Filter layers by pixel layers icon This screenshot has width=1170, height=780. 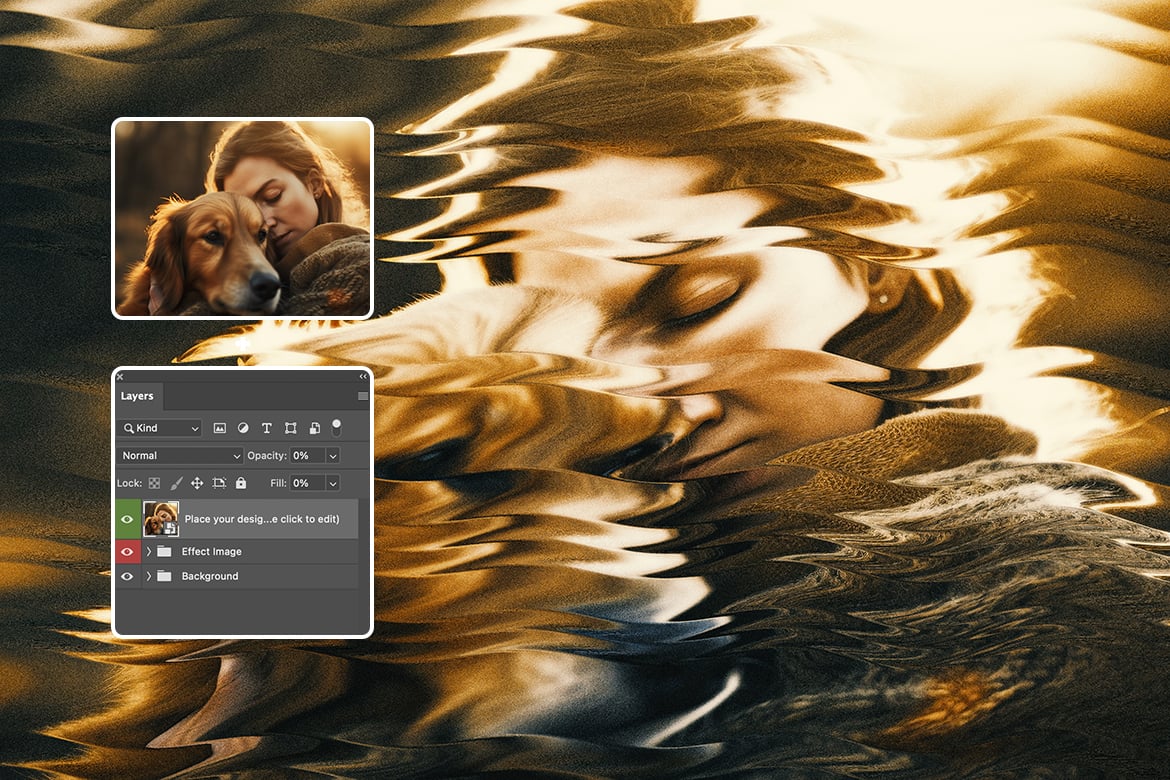click(x=219, y=428)
